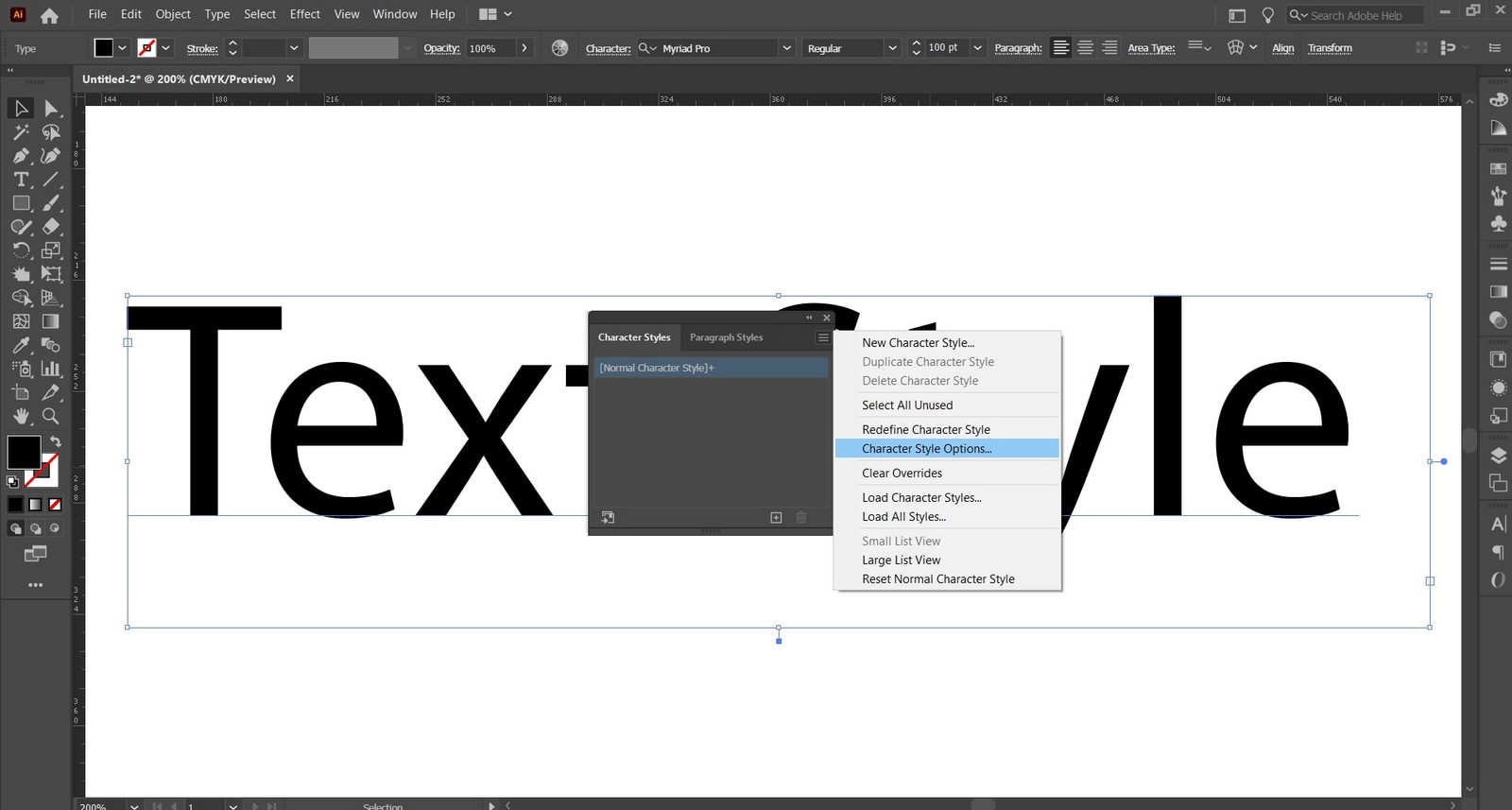Choose the Eraser tool

[x=51, y=227]
